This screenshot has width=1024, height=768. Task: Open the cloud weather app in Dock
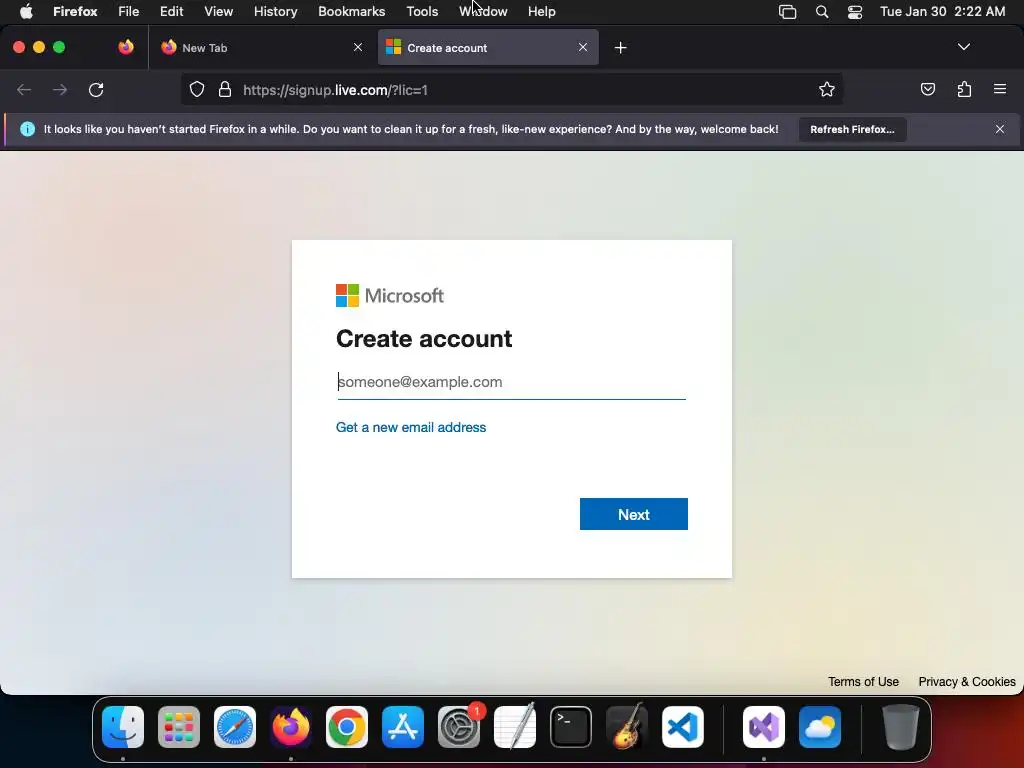820,727
